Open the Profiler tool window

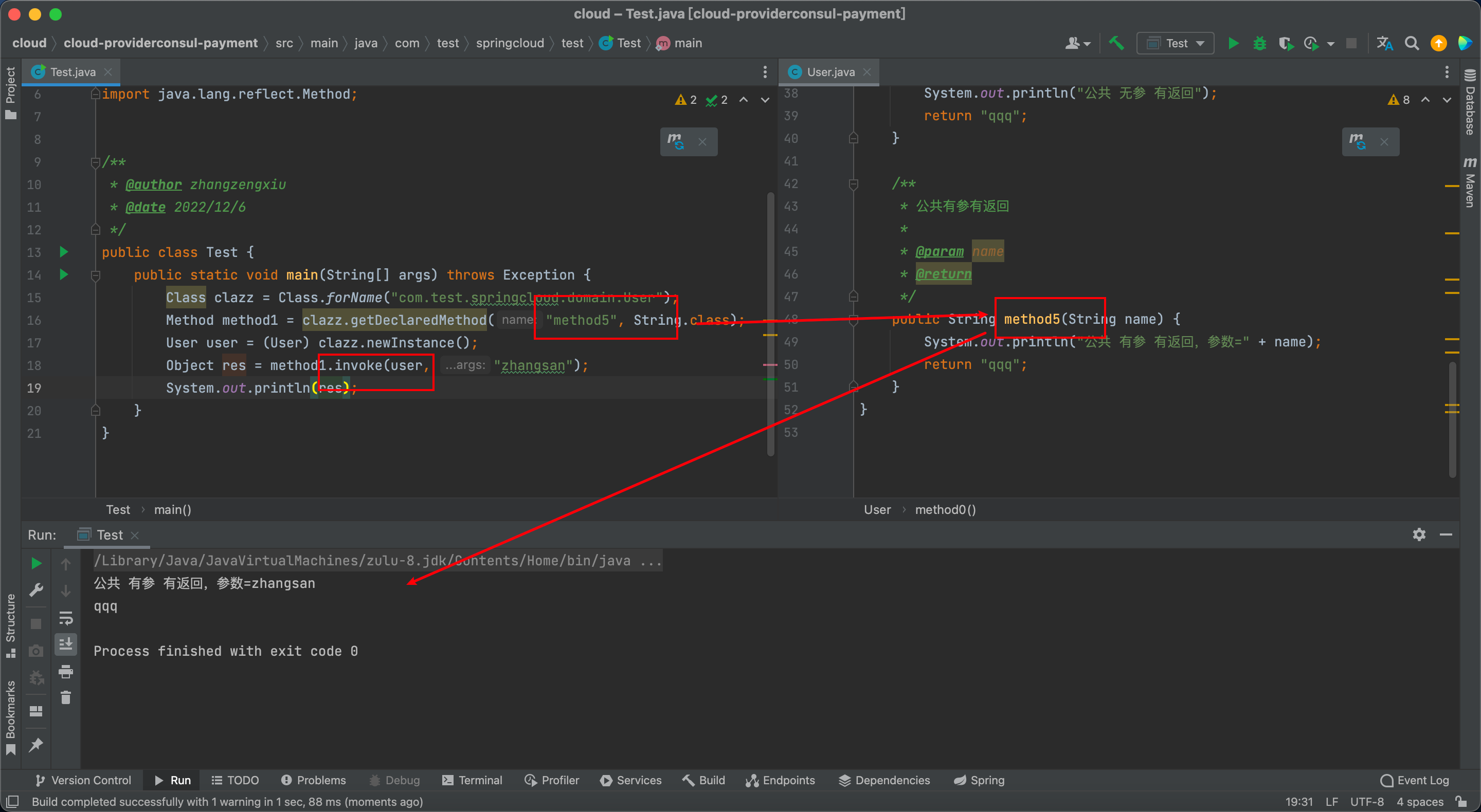(x=551, y=780)
